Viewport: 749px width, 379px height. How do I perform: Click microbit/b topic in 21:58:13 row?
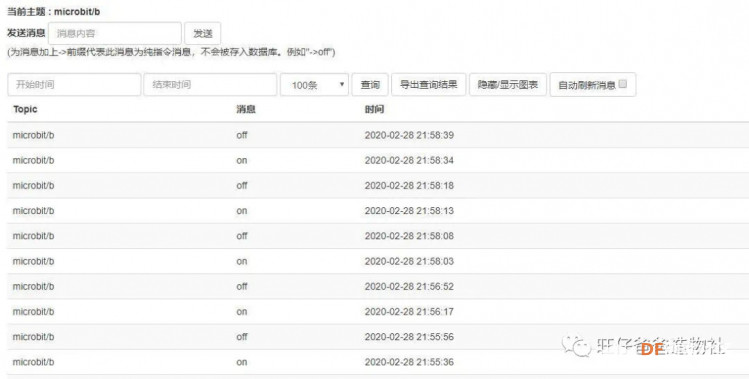33,211
